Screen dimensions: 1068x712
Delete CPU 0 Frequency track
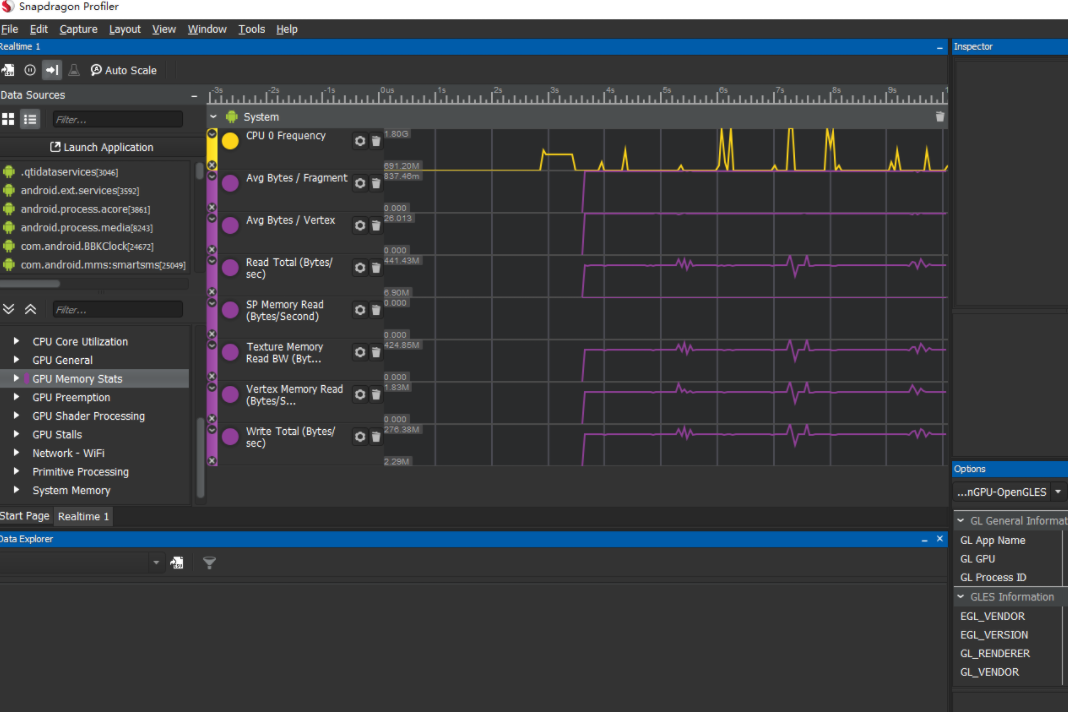coord(376,141)
